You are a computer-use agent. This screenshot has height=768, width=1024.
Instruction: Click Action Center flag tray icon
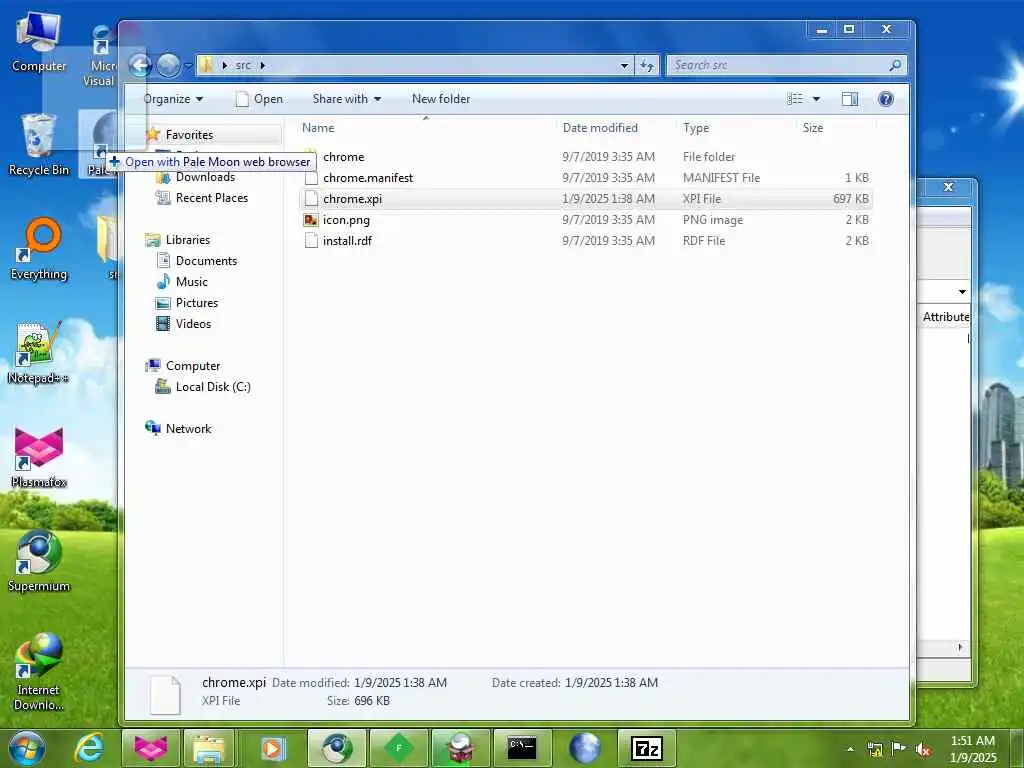pos(899,749)
